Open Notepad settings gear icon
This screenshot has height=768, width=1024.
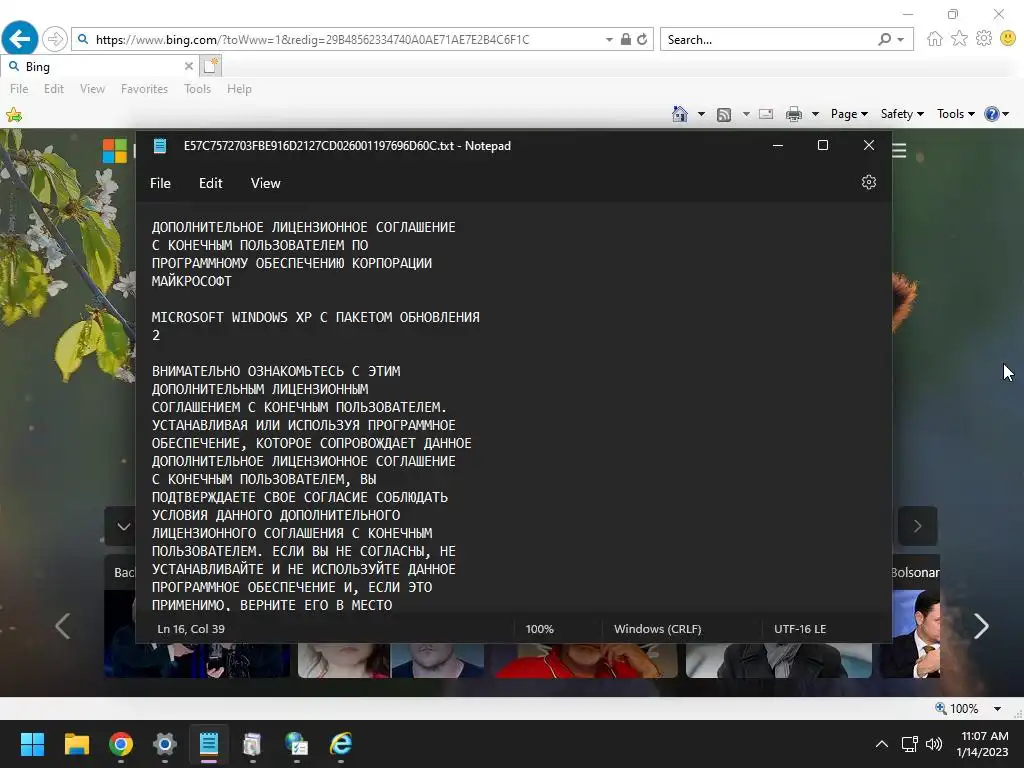tap(869, 182)
